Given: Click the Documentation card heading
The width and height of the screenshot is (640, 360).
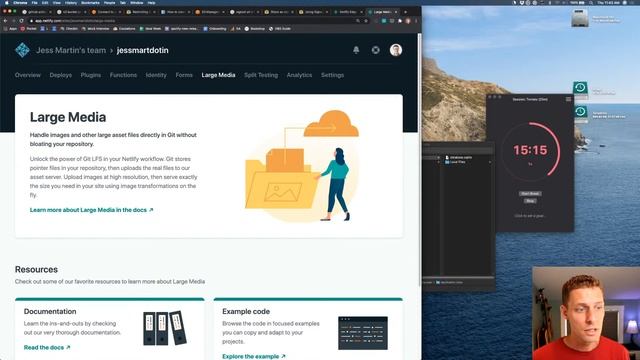Looking at the screenshot, I should [50, 311].
